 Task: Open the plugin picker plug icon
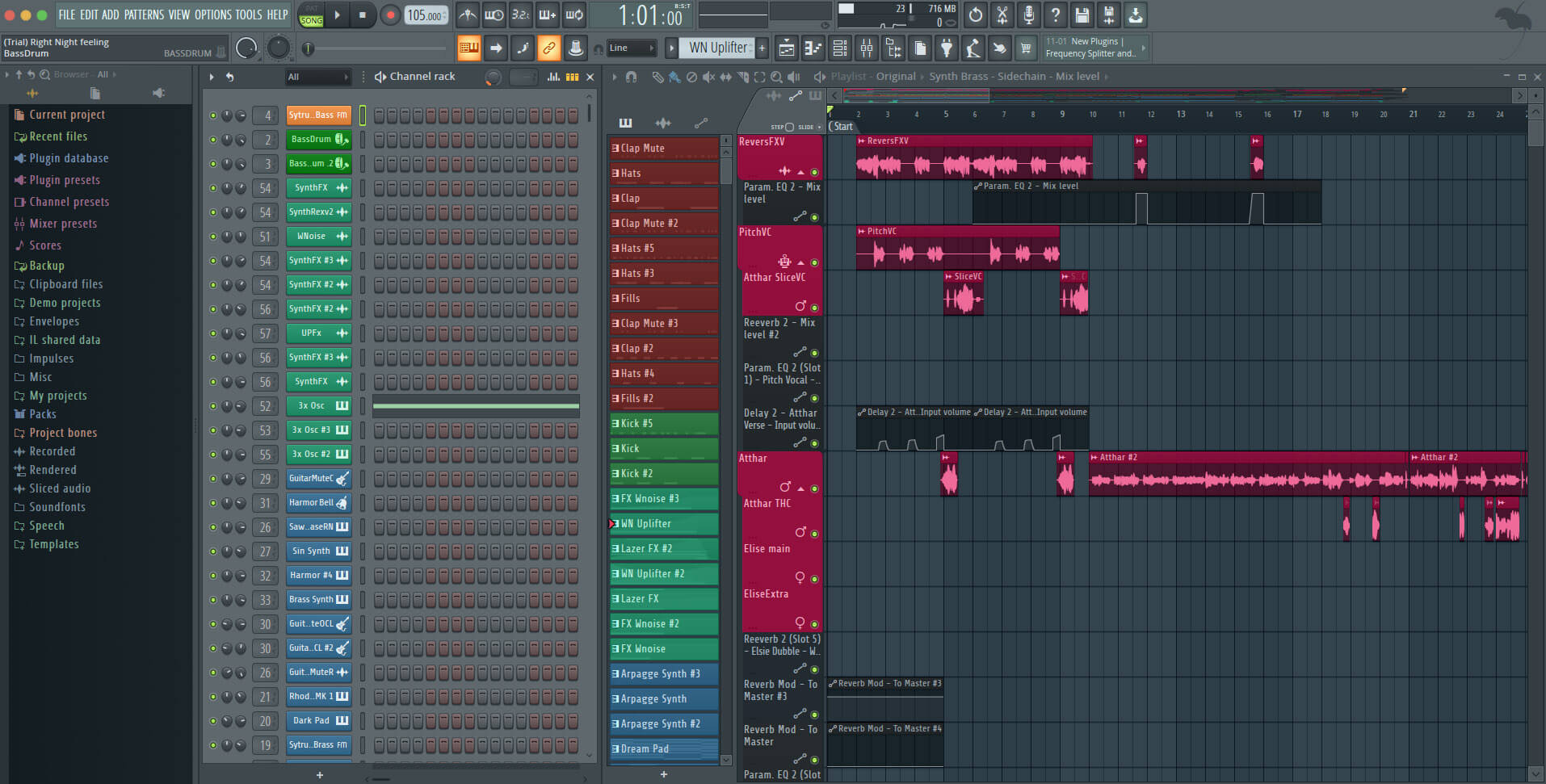tap(946, 48)
